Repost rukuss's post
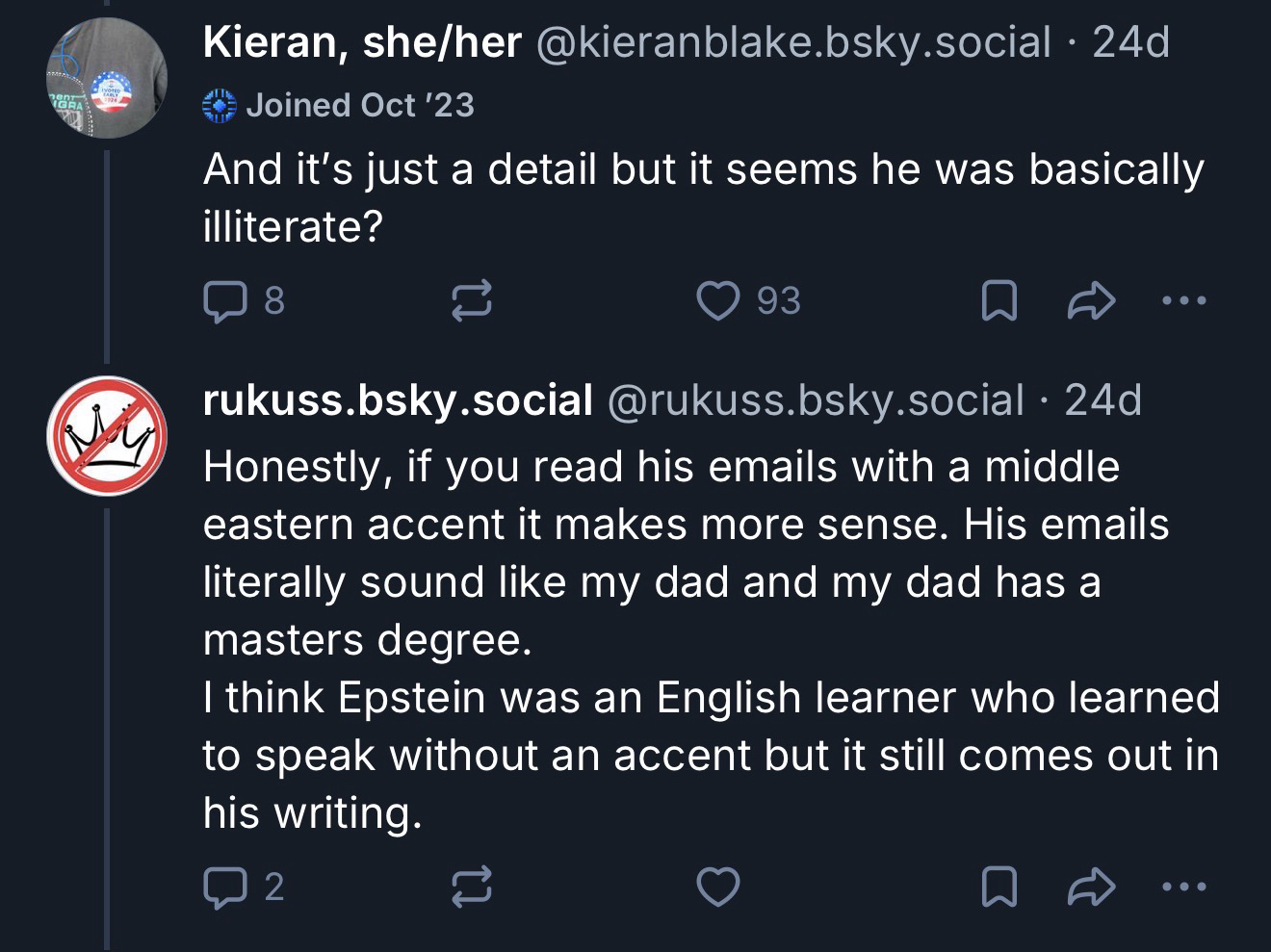1271x952 pixels. (x=473, y=887)
